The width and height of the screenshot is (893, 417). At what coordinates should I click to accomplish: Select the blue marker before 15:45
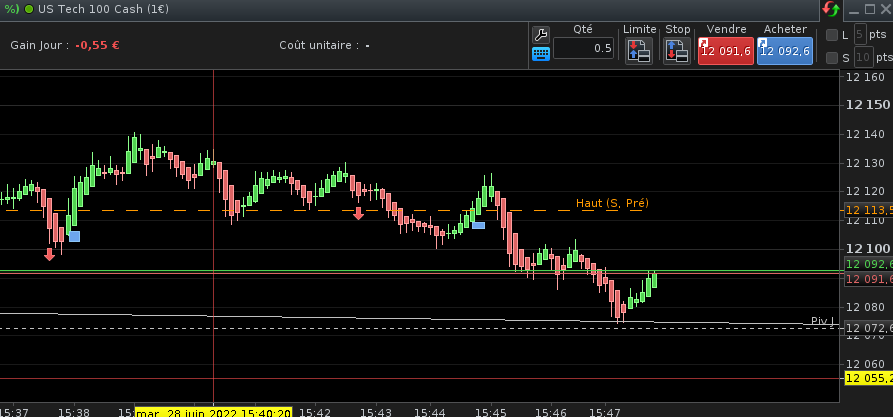[478, 226]
